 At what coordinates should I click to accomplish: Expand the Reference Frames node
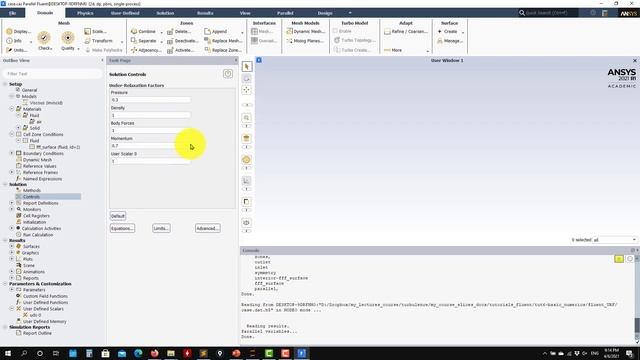pos(12,172)
